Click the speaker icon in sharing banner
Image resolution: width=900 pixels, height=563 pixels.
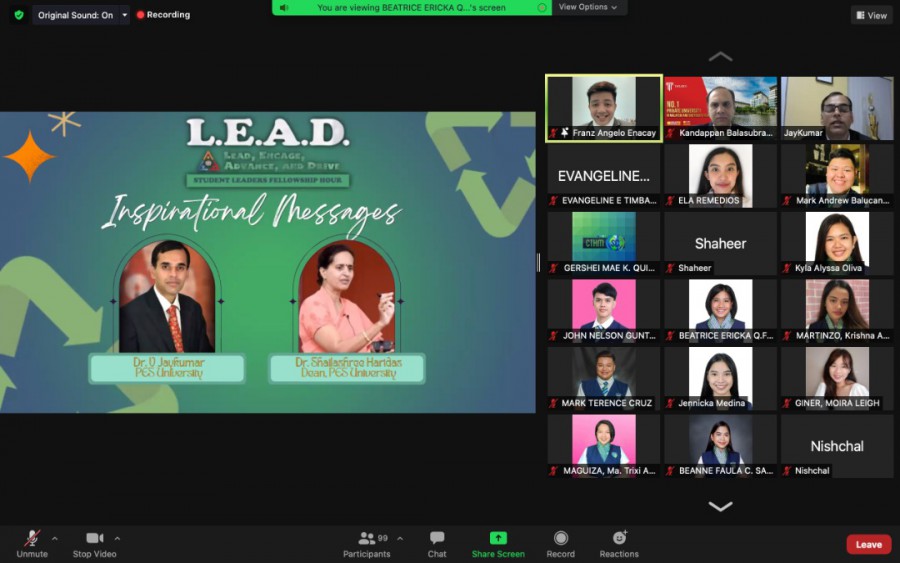(285, 7)
